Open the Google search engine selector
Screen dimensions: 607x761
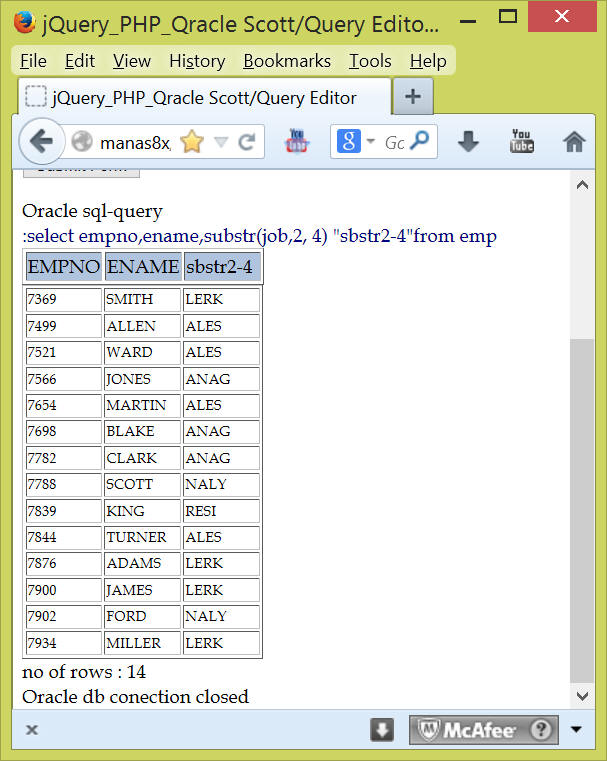[x=356, y=141]
